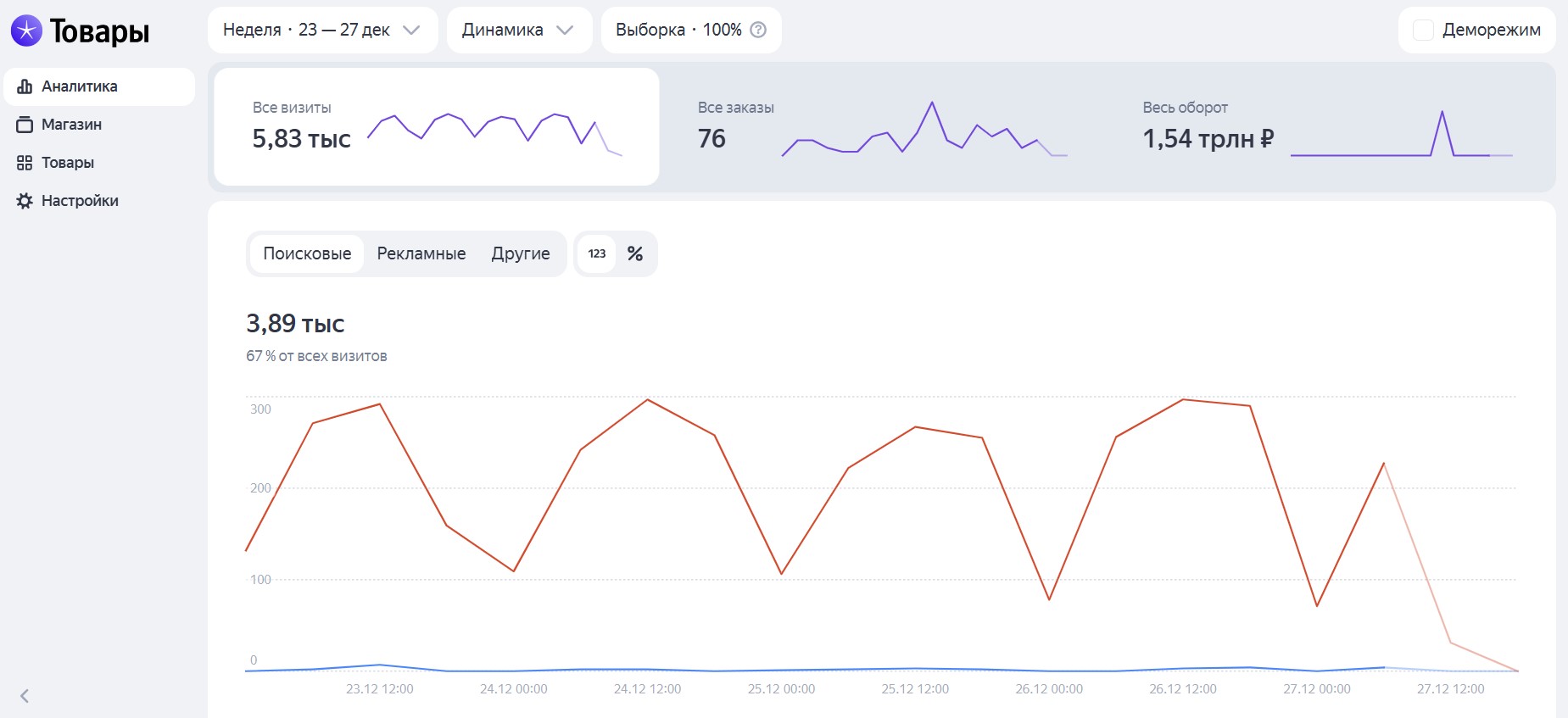
Task: Switch chart to absolute numbers 123 toggle
Action: point(597,253)
